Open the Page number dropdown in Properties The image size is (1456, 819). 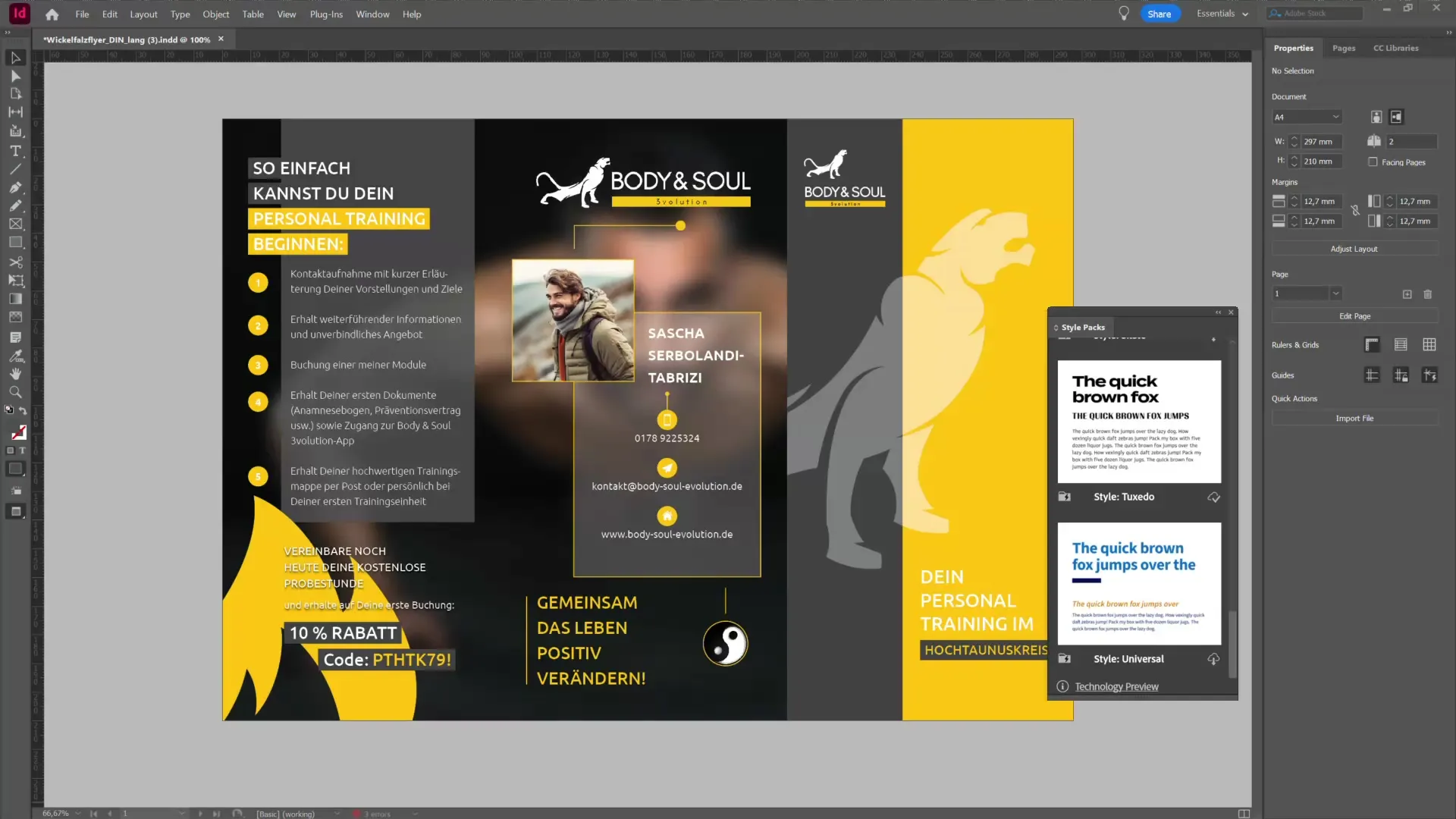coord(1336,294)
